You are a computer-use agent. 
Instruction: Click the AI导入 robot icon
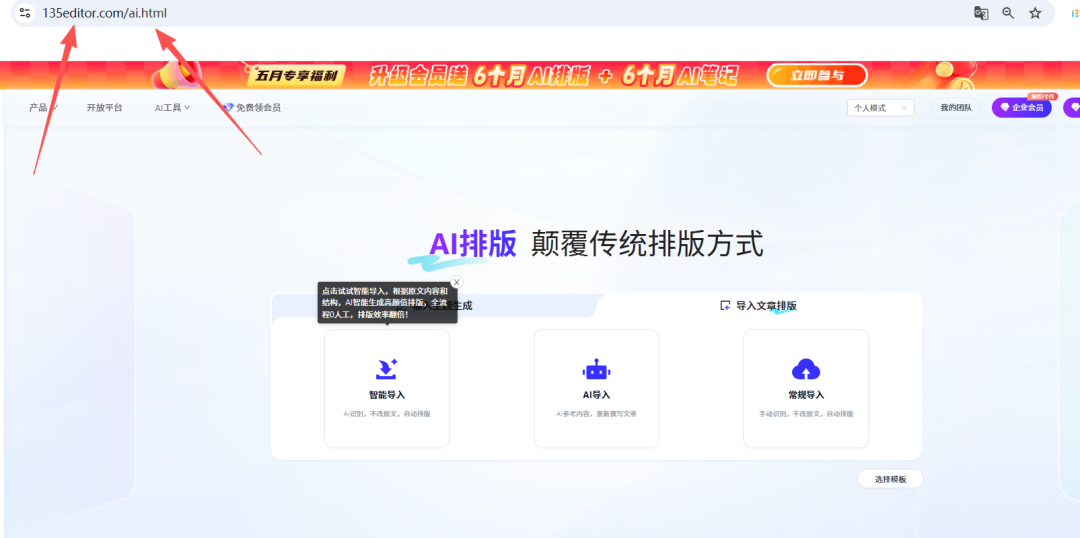point(596,370)
